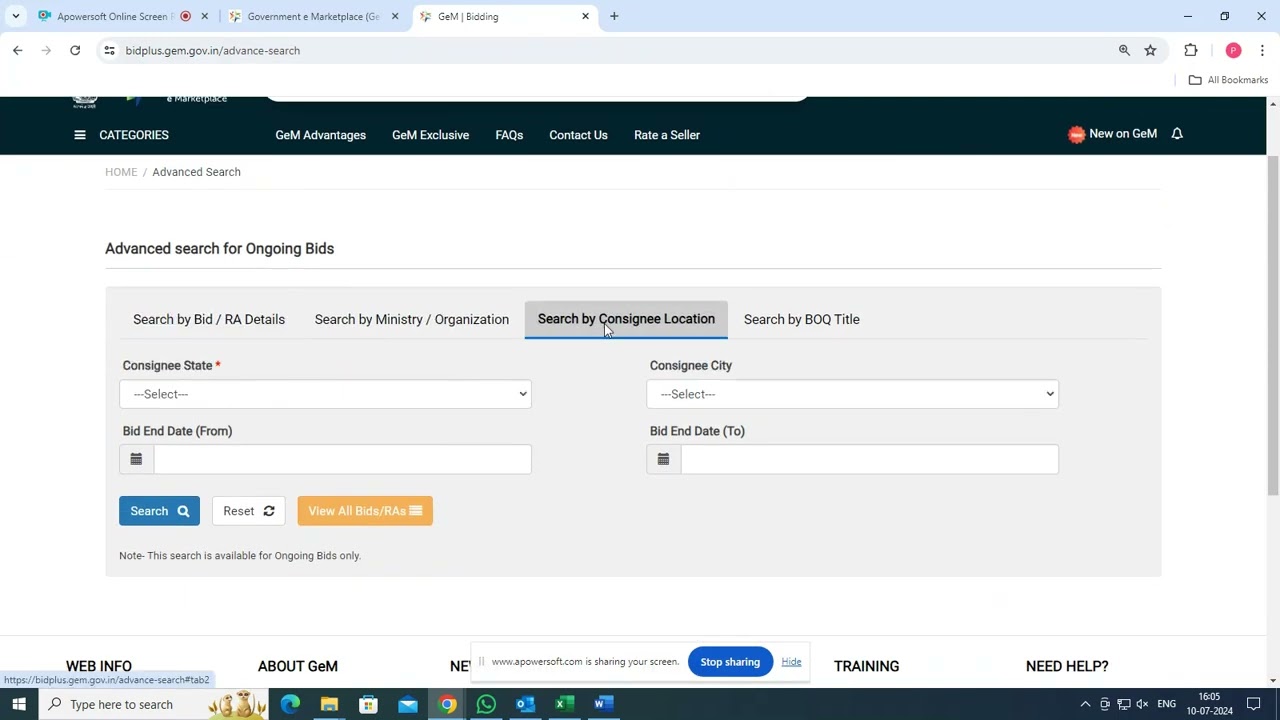
Task: Open the Windows notification center
Action: tap(1253, 704)
